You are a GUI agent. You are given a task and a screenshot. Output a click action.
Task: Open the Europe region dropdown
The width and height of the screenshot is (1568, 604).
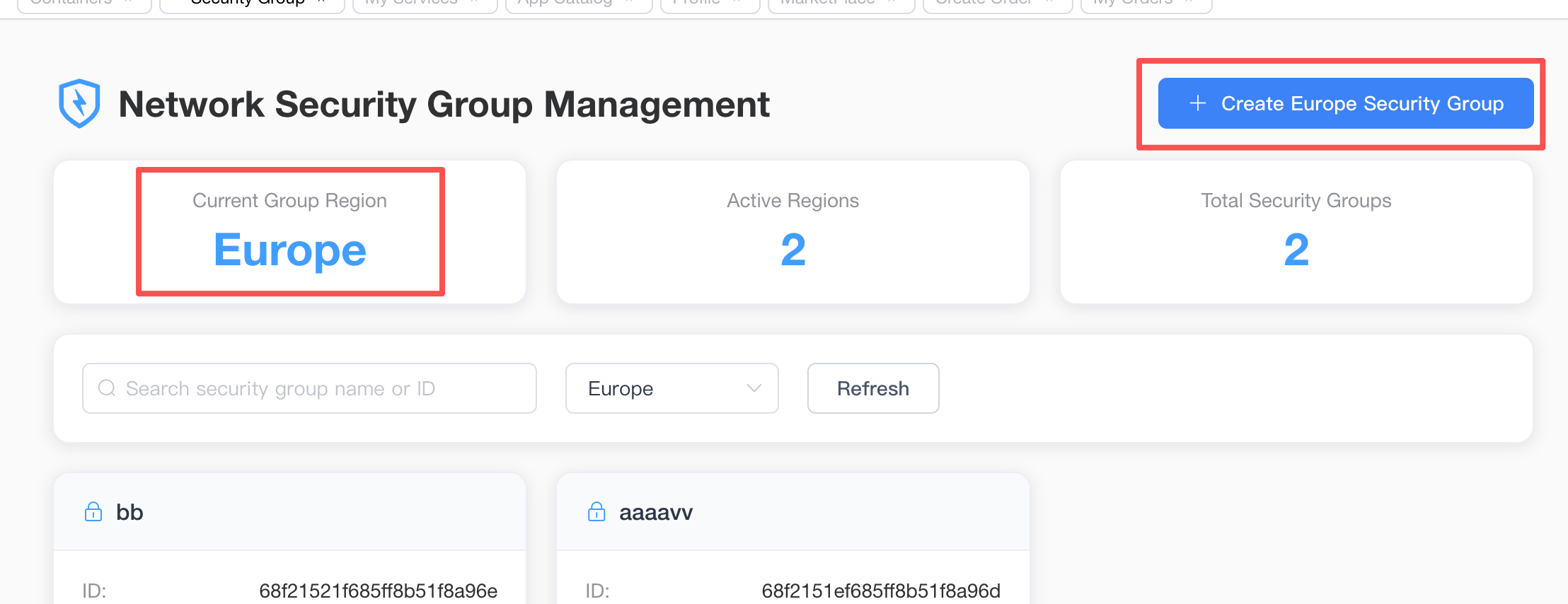coord(671,388)
